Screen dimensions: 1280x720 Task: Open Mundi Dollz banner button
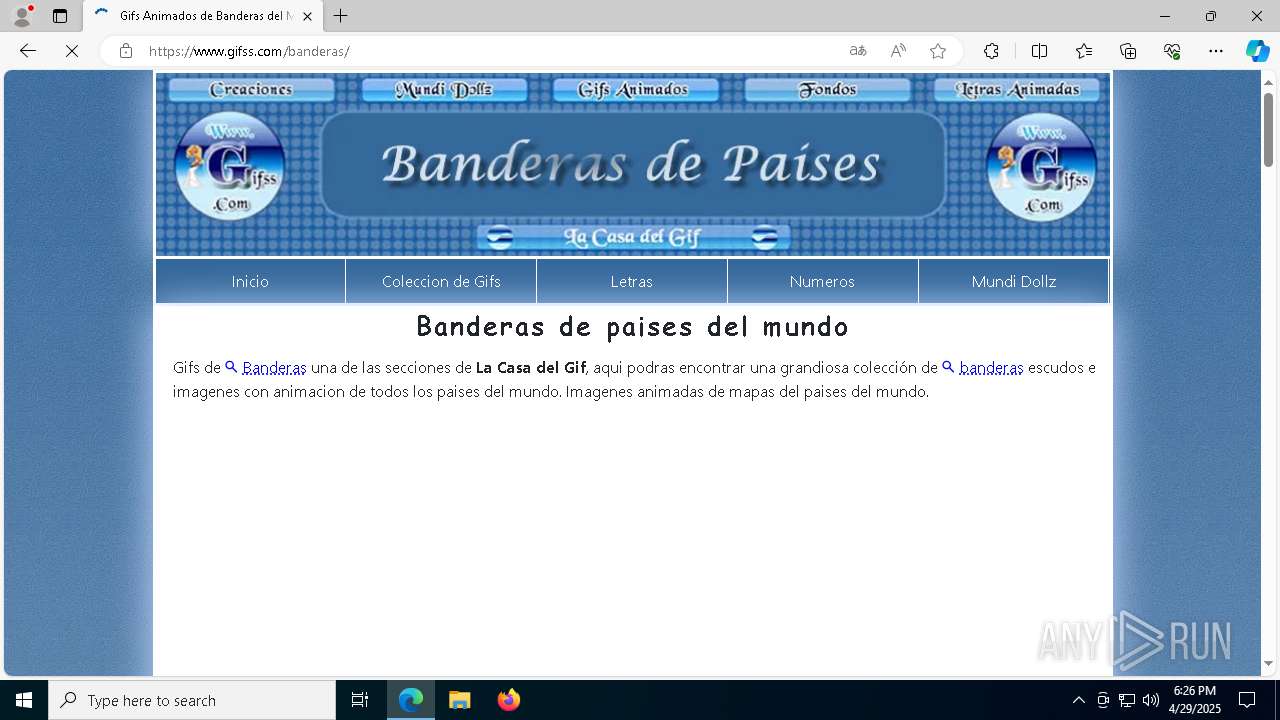click(444, 90)
